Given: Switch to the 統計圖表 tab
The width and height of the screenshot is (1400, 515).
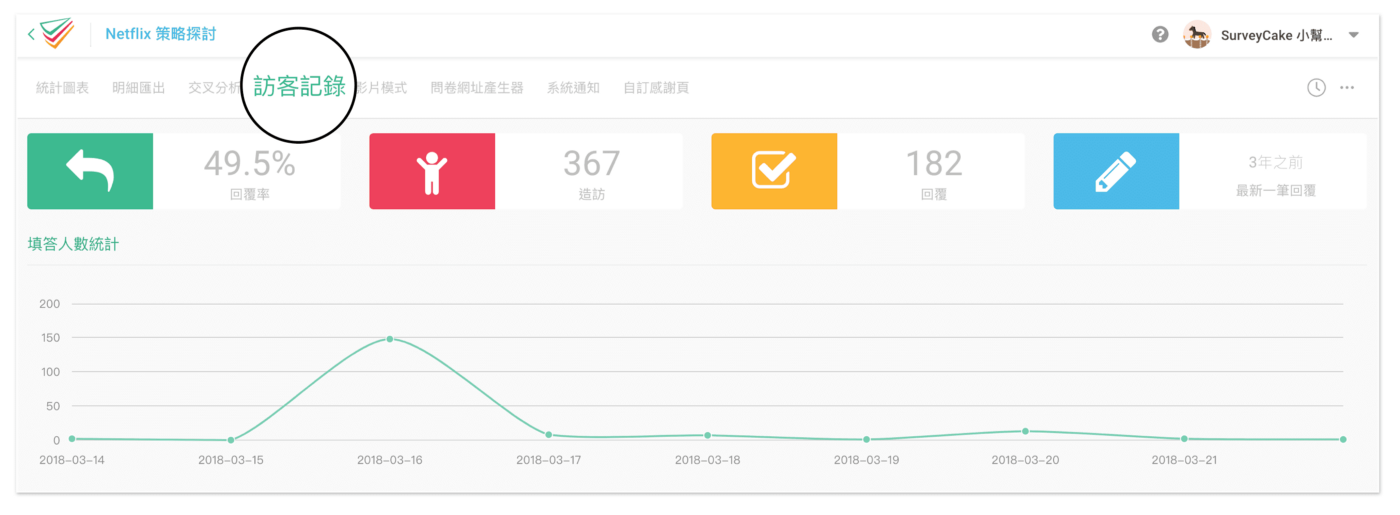Looking at the screenshot, I should point(62,88).
